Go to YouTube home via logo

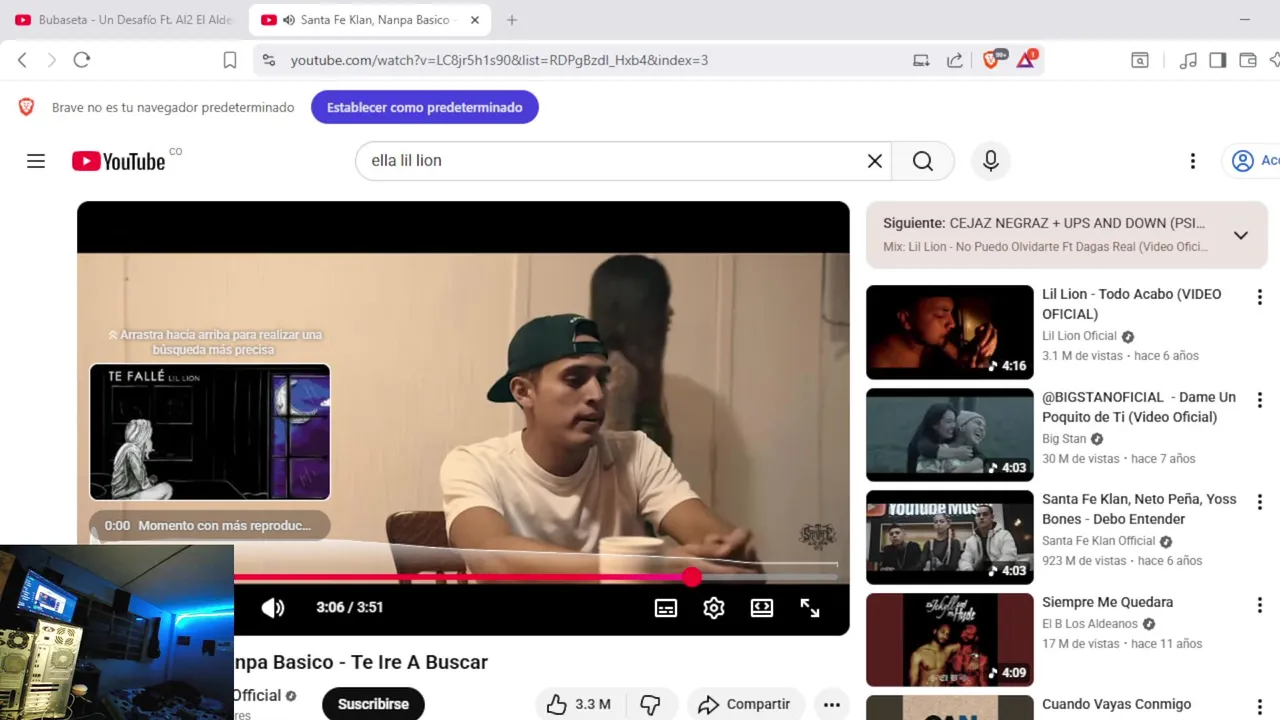click(x=119, y=161)
